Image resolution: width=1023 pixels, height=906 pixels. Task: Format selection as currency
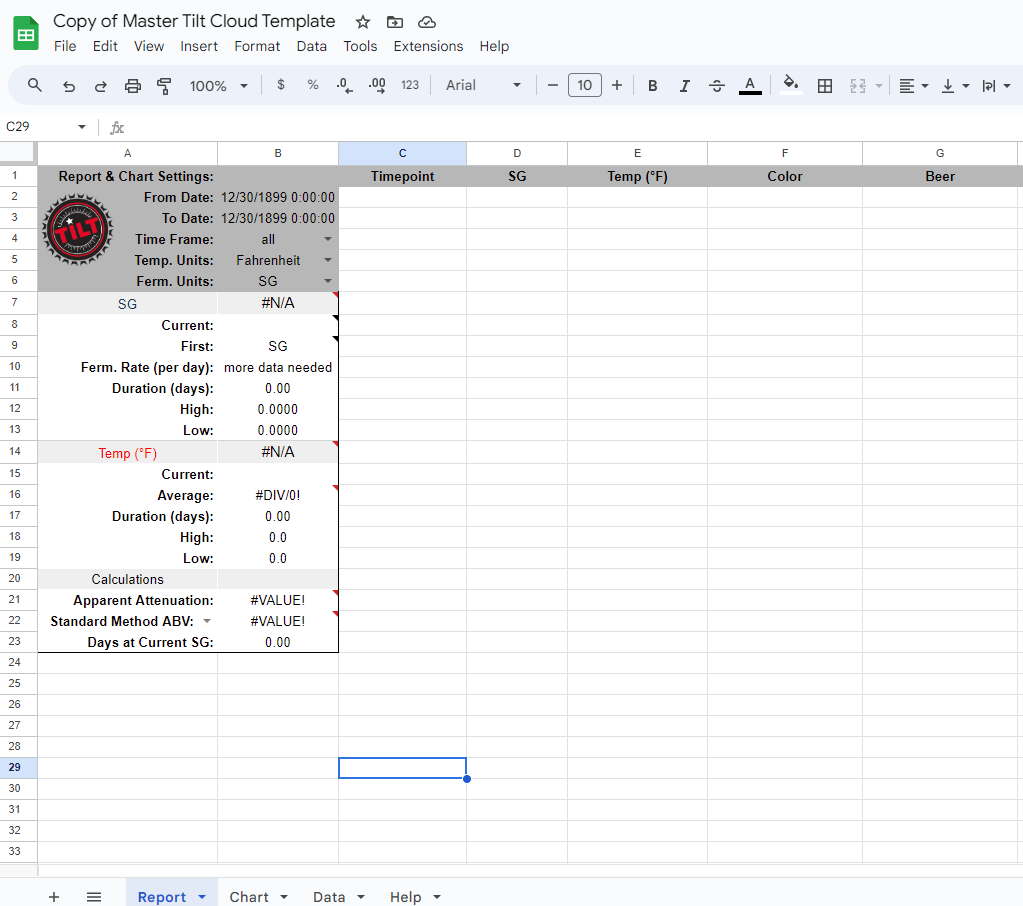tap(281, 86)
